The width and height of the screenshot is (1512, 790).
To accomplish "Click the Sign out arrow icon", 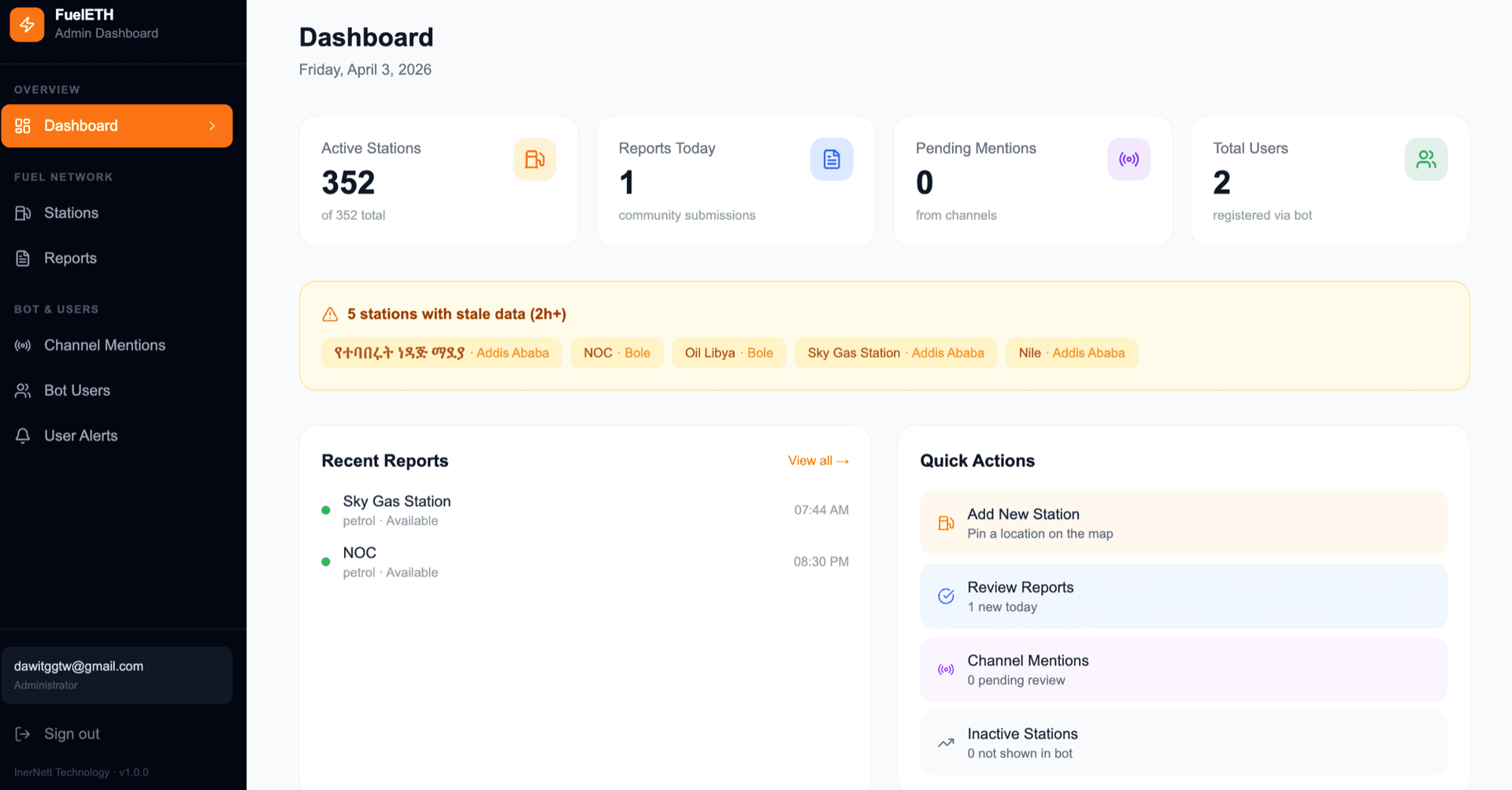I will pyautogui.click(x=23, y=734).
